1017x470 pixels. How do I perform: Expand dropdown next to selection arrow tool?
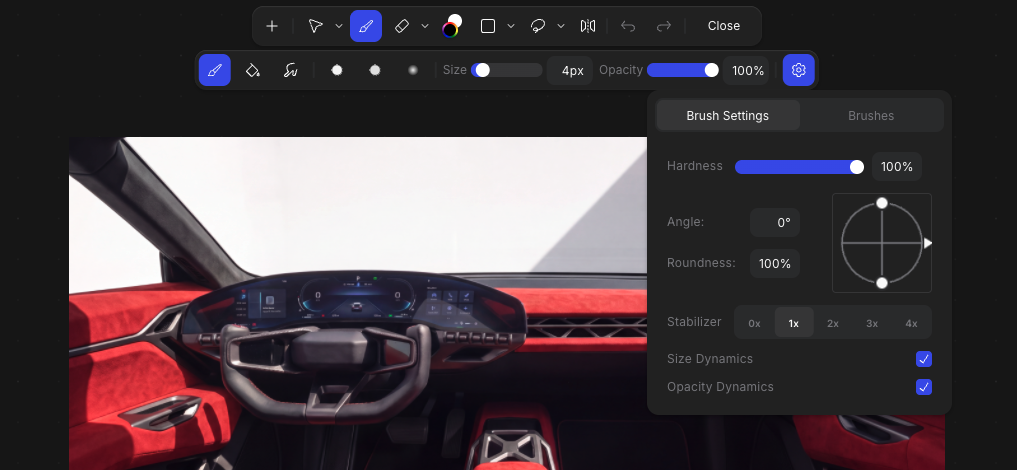tap(339, 26)
